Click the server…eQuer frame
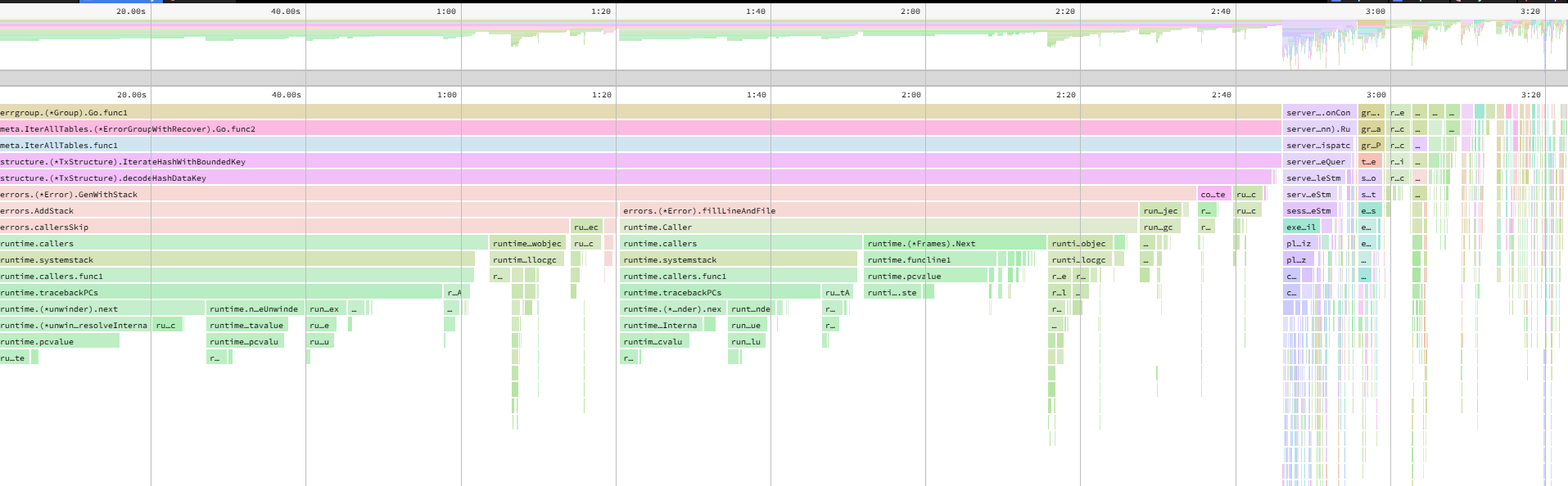1568x486 pixels. 1317,161
